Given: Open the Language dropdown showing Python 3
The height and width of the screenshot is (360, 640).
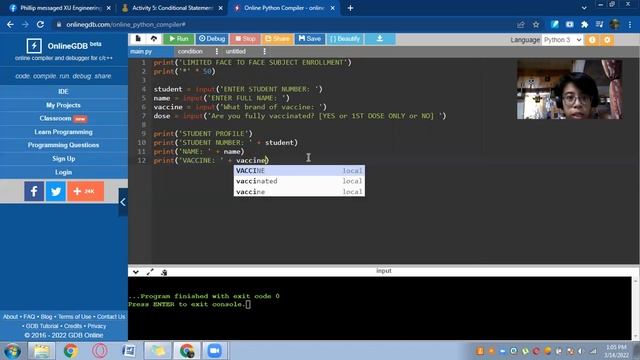Looking at the screenshot, I should [x=562, y=40].
